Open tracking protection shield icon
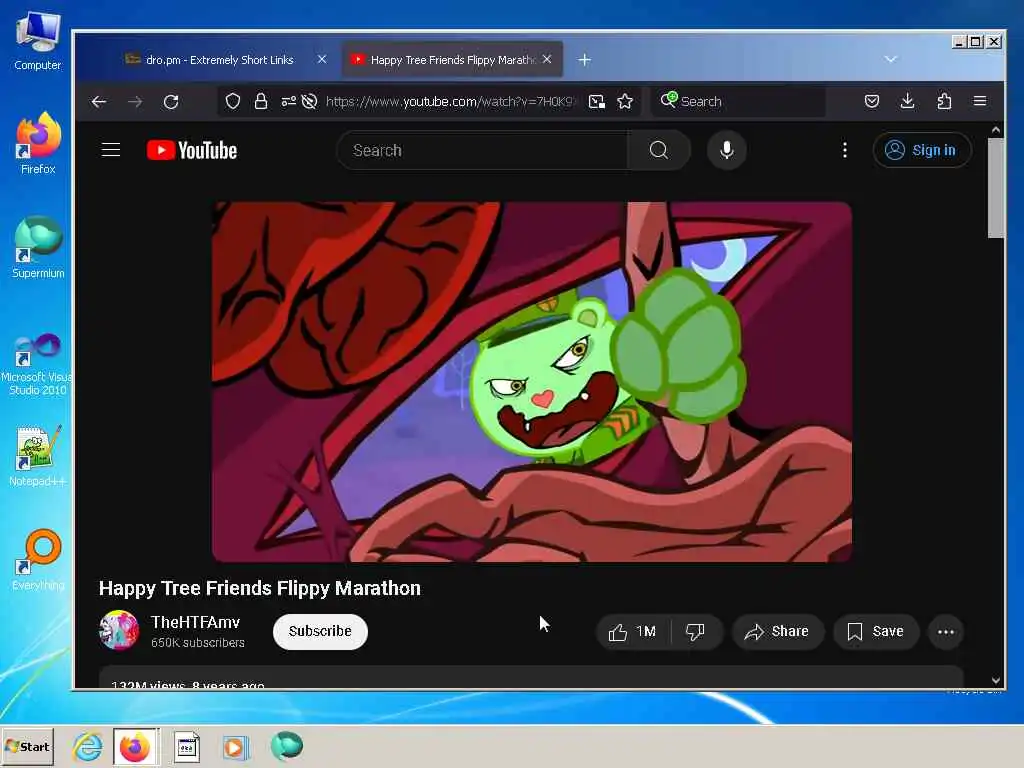Viewport: 1024px width, 768px height. (x=232, y=101)
